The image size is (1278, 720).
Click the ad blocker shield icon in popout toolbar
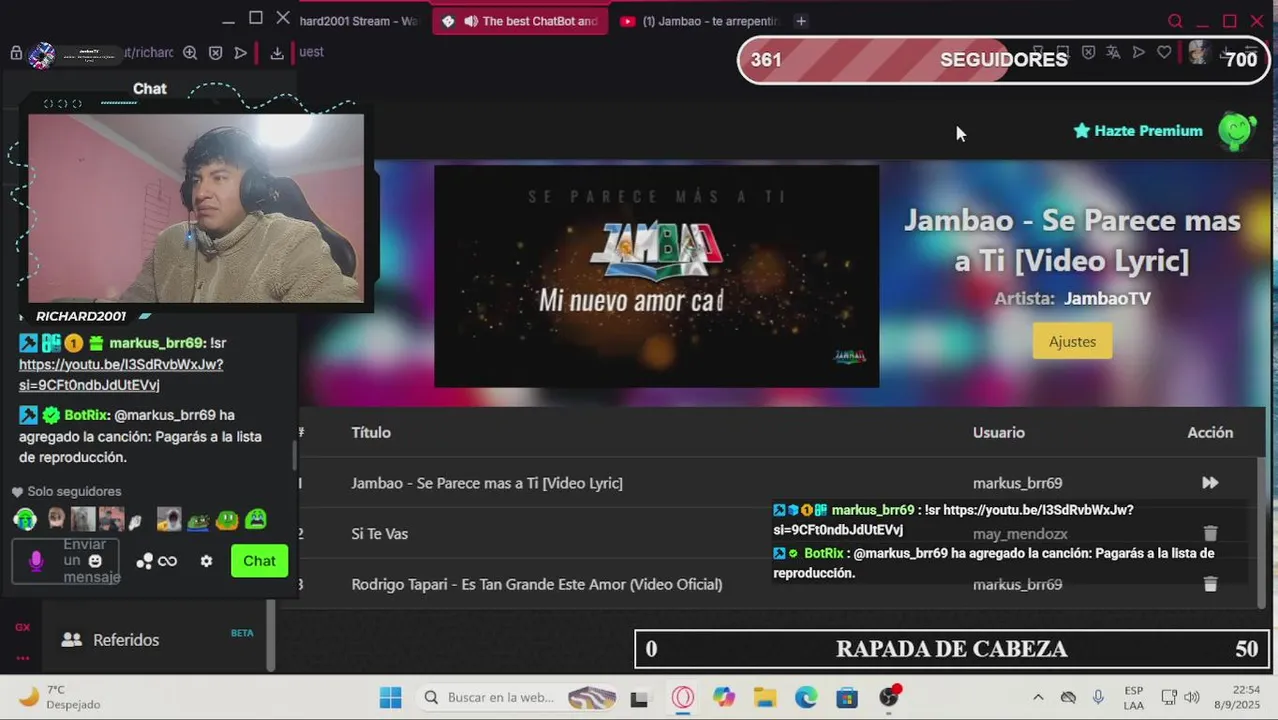point(215,53)
